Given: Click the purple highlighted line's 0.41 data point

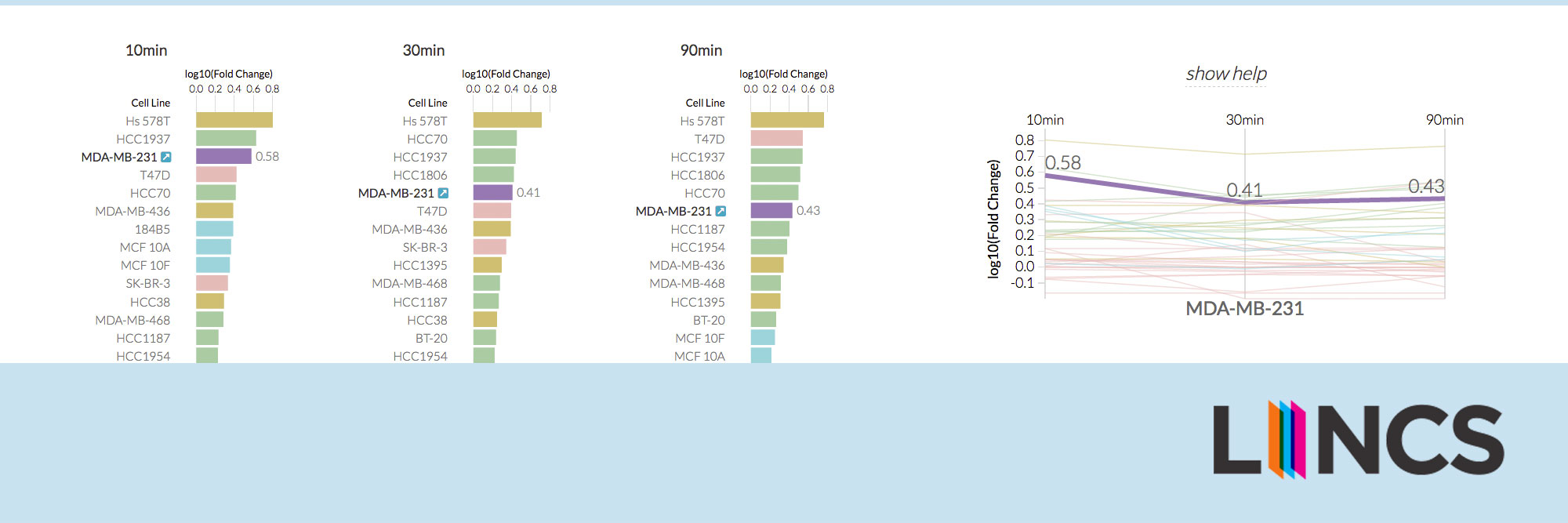Looking at the screenshot, I should (x=1245, y=202).
